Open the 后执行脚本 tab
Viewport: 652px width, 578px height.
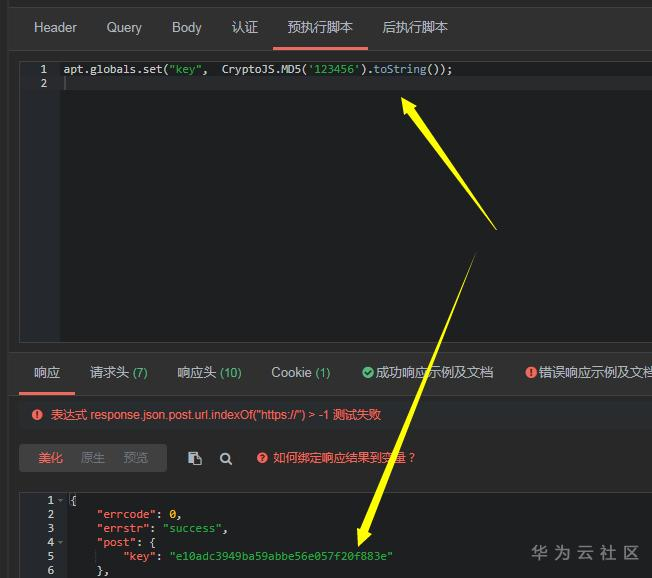point(415,27)
